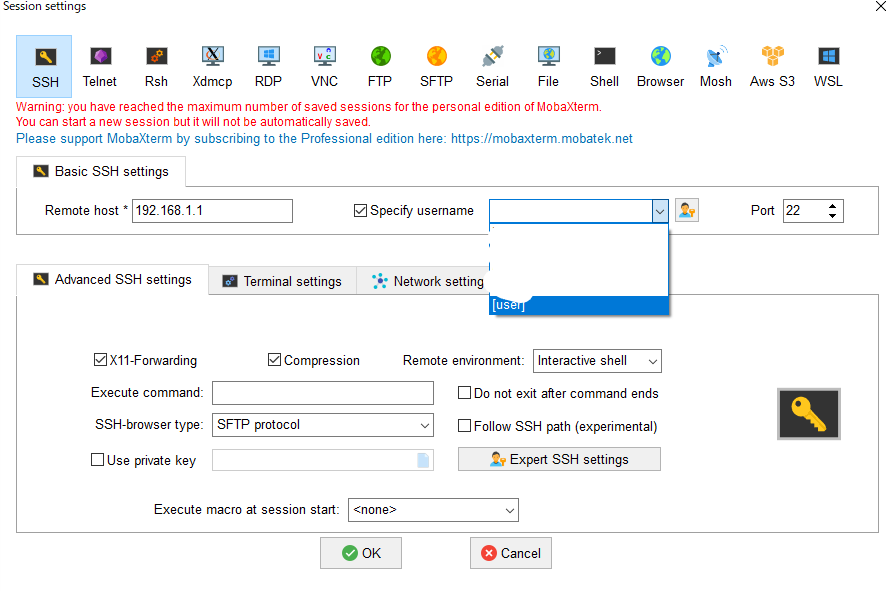Image resolution: width=891 pixels, height=591 pixels.
Task: Select the [user] entry in username list
Action: [x=578, y=305]
